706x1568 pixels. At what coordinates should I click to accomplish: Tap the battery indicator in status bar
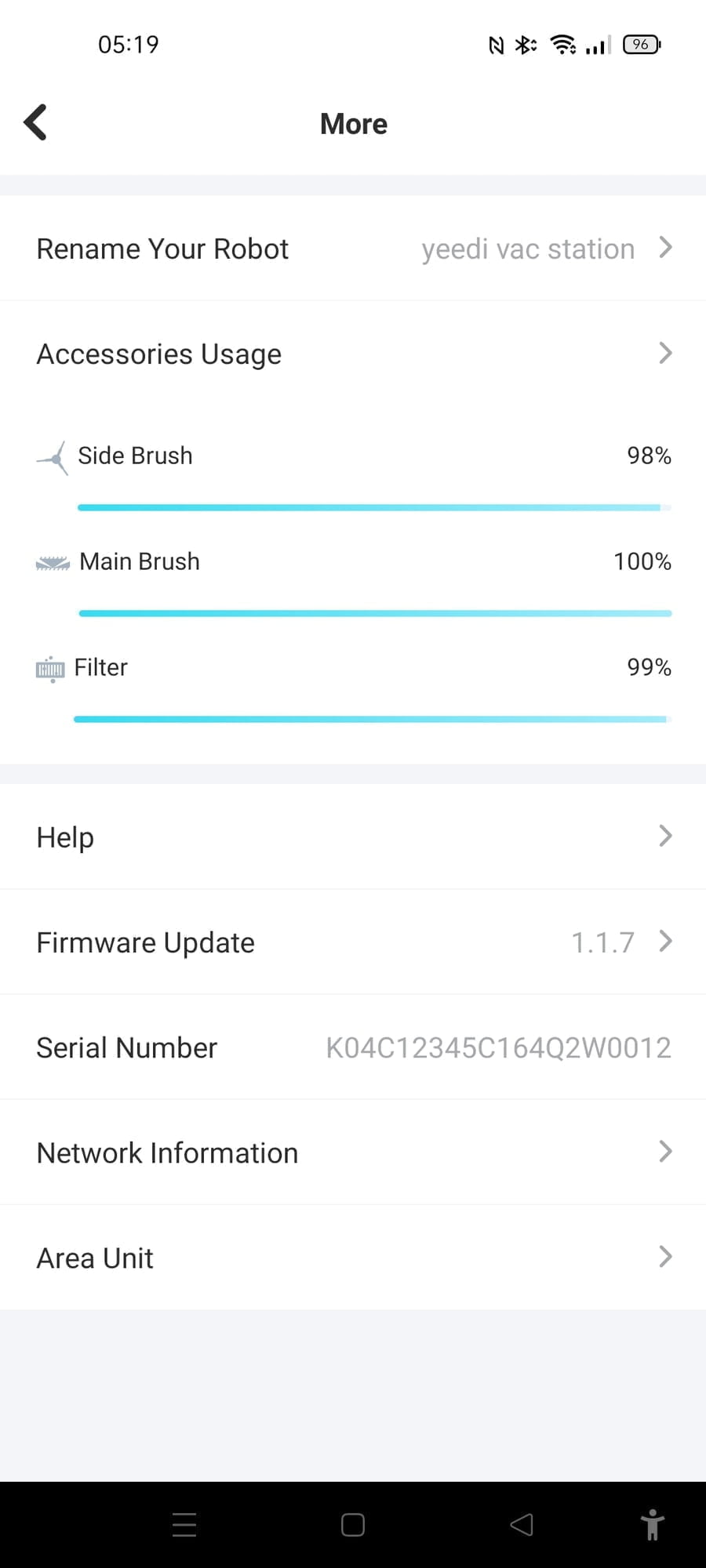click(642, 45)
